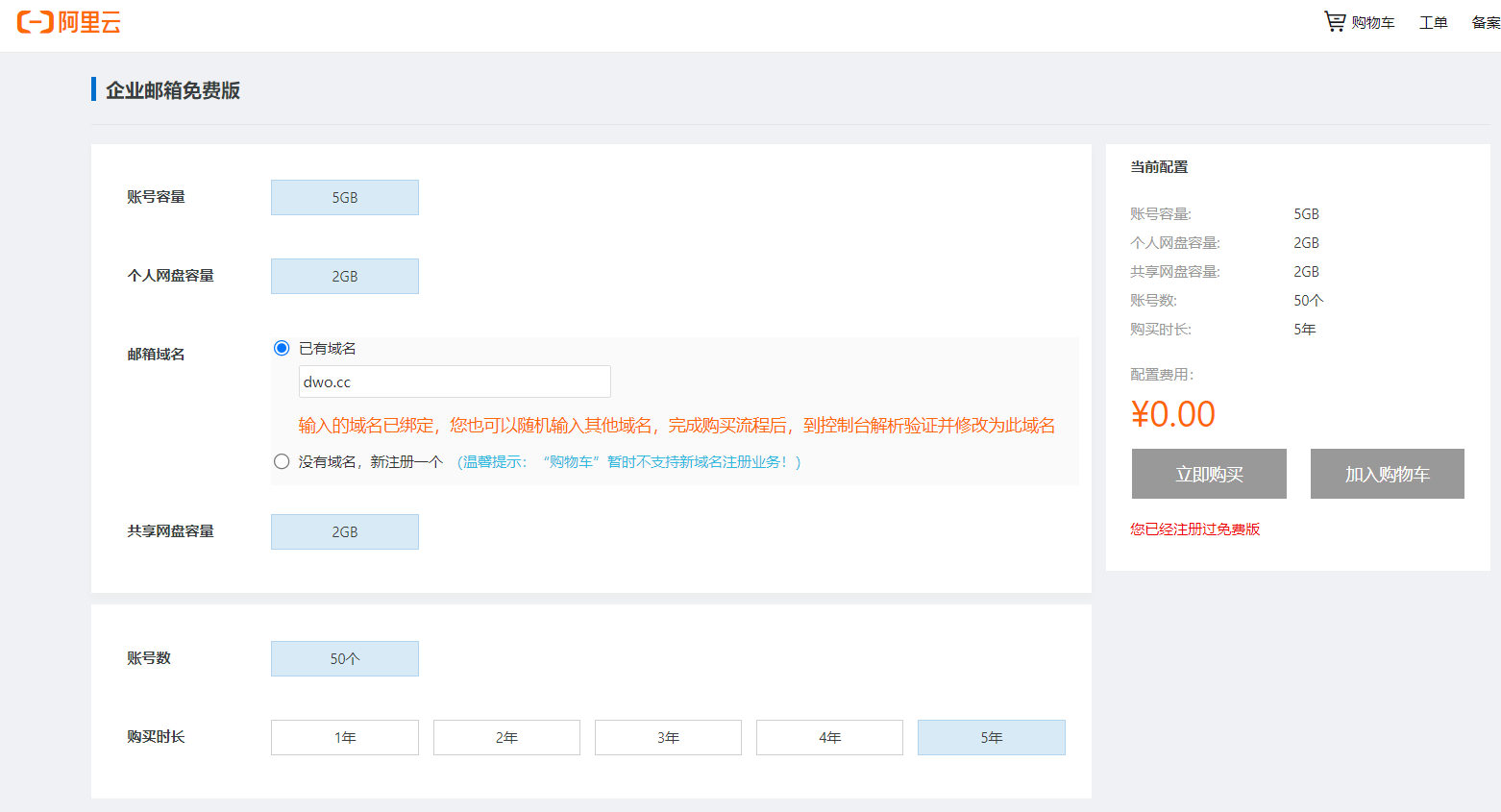Select 1年 purchase duration
The width and height of the screenshot is (1501, 812).
pyautogui.click(x=345, y=737)
